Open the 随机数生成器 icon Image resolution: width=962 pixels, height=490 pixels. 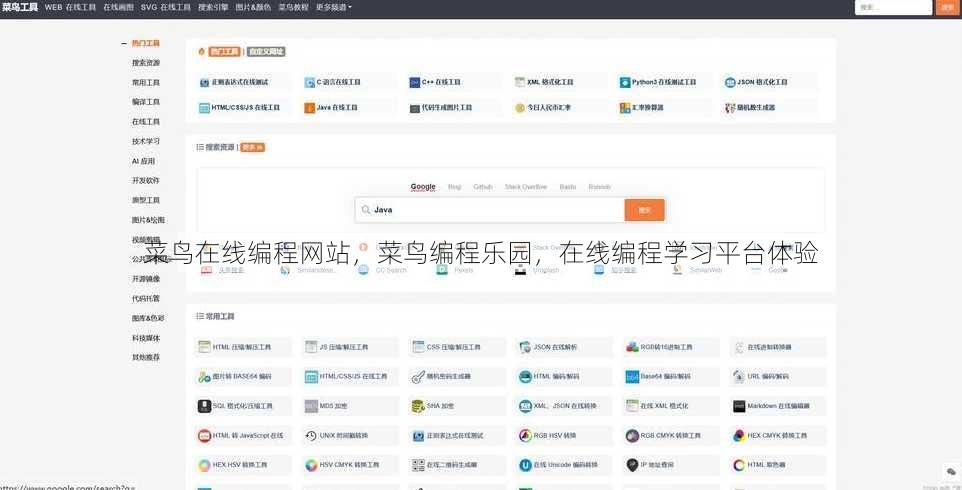(730, 108)
